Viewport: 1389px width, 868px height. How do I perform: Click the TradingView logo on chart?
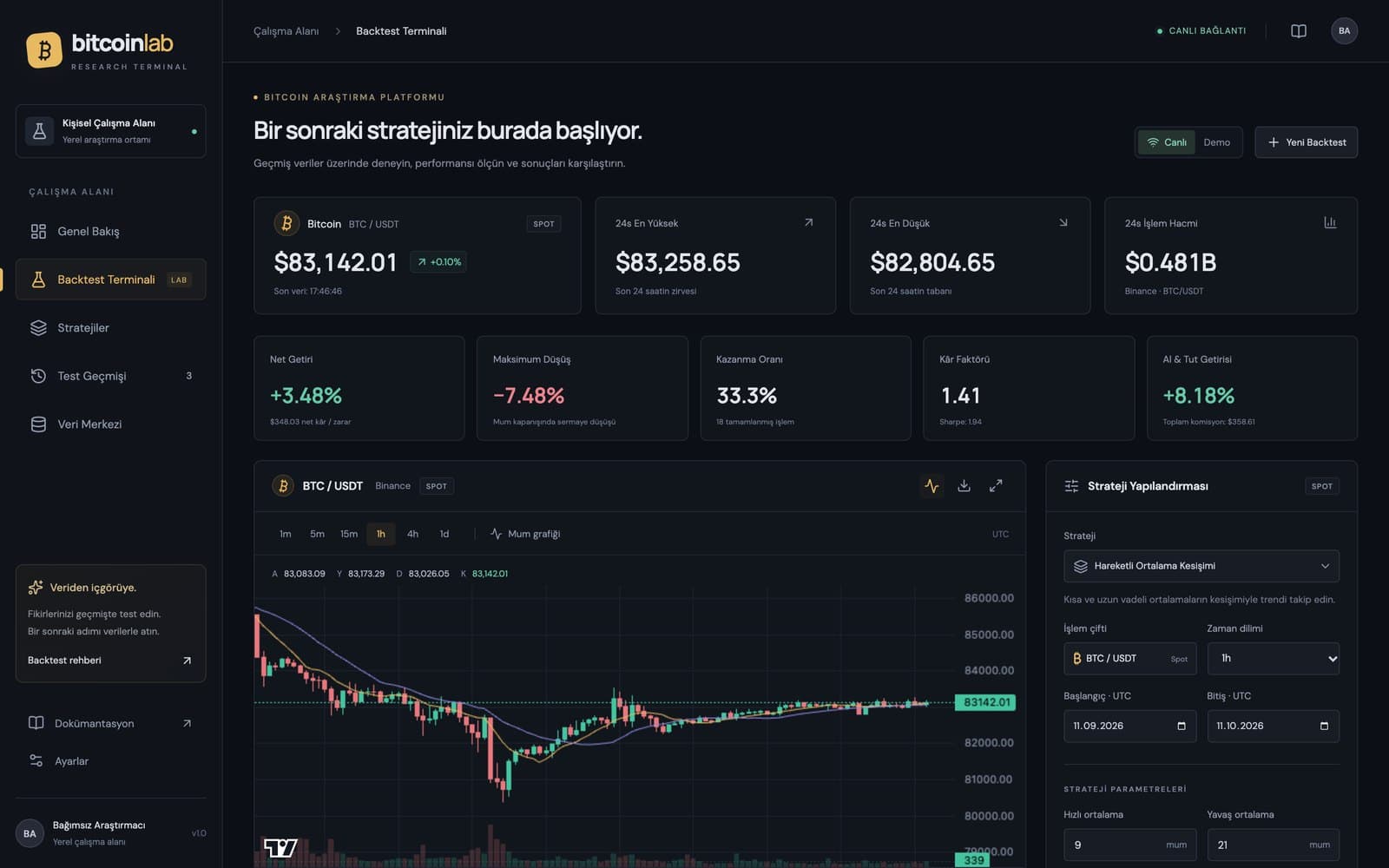(x=280, y=848)
